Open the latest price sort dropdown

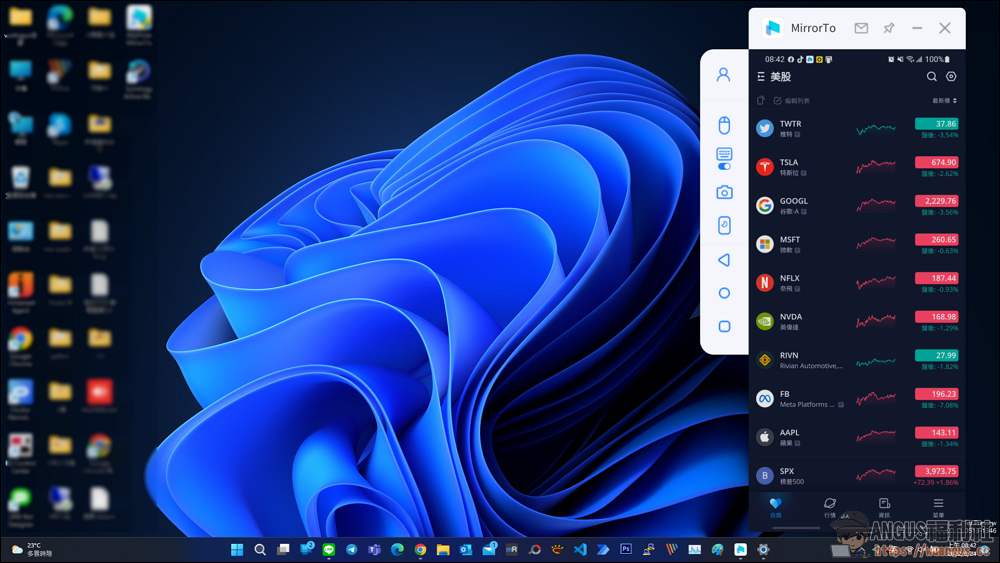click(x=945, y=101)
